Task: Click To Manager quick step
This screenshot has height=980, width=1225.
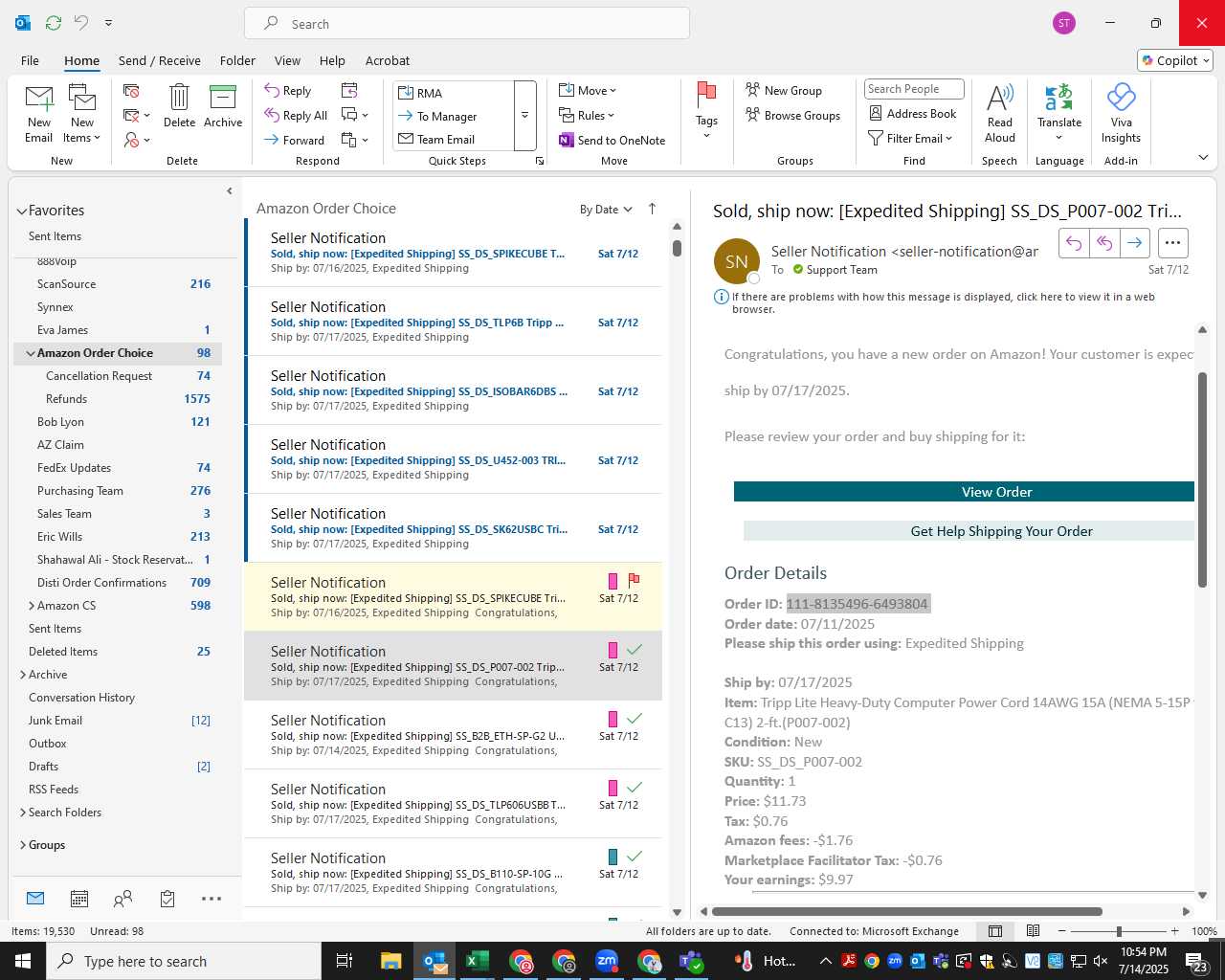Action: [454, 116]
